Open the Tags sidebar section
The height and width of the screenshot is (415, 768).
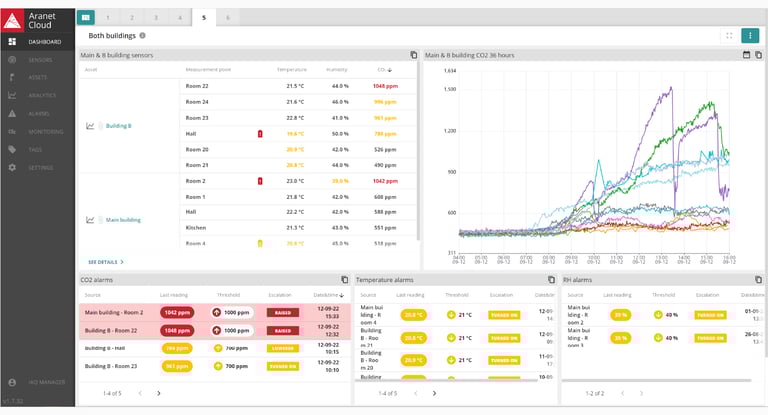click(38, 149)
